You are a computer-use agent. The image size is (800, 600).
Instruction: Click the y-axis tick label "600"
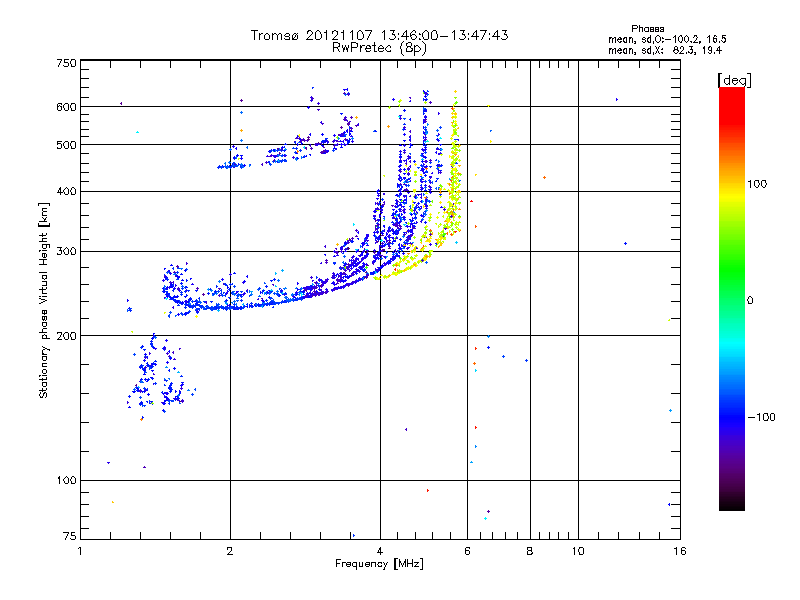66,107
